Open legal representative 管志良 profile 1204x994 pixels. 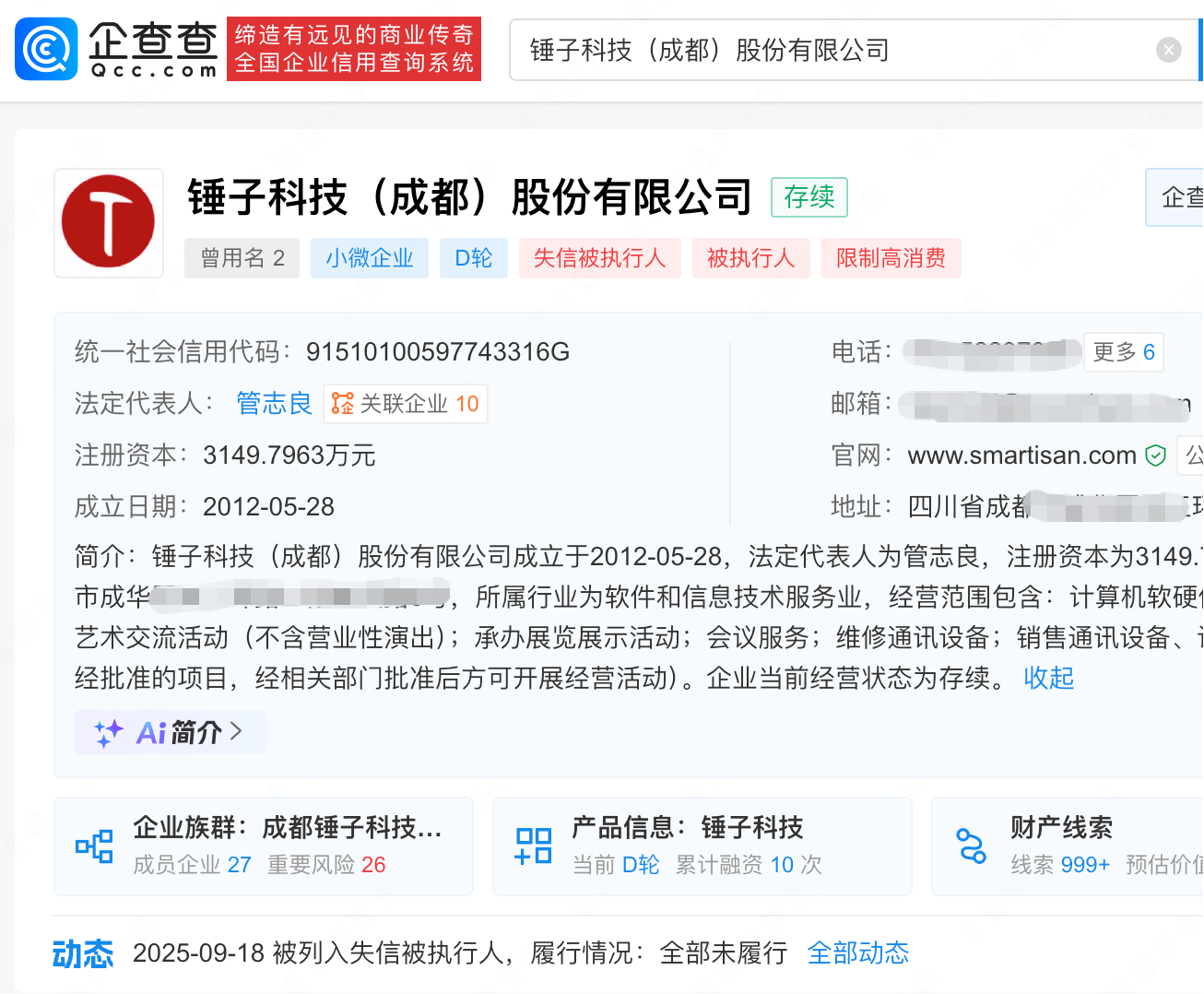click(274, 404)
